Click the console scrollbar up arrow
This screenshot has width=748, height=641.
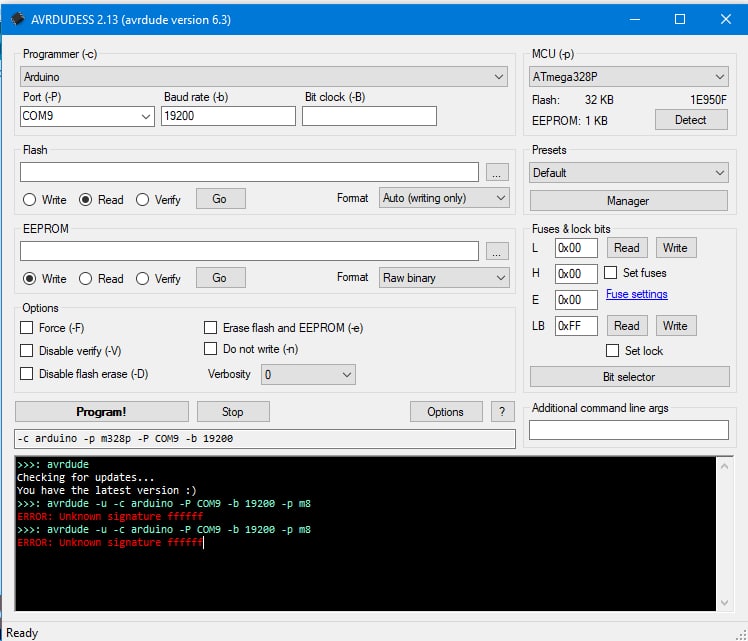(x=724, y=466)
